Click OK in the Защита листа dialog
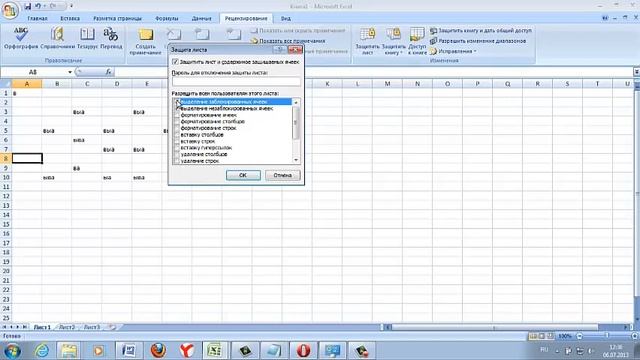This screenshot has width=640, height=360. coord(243,175)
